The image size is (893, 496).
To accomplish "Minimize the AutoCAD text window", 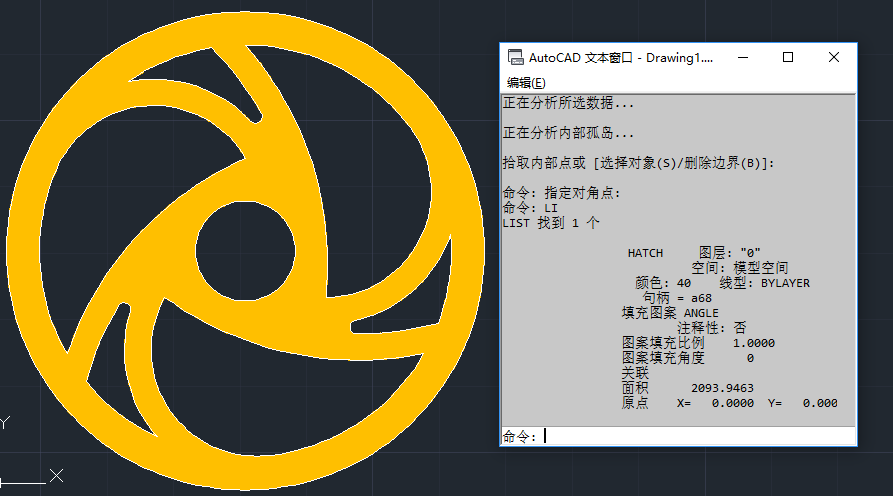I will tap(742, 58).
